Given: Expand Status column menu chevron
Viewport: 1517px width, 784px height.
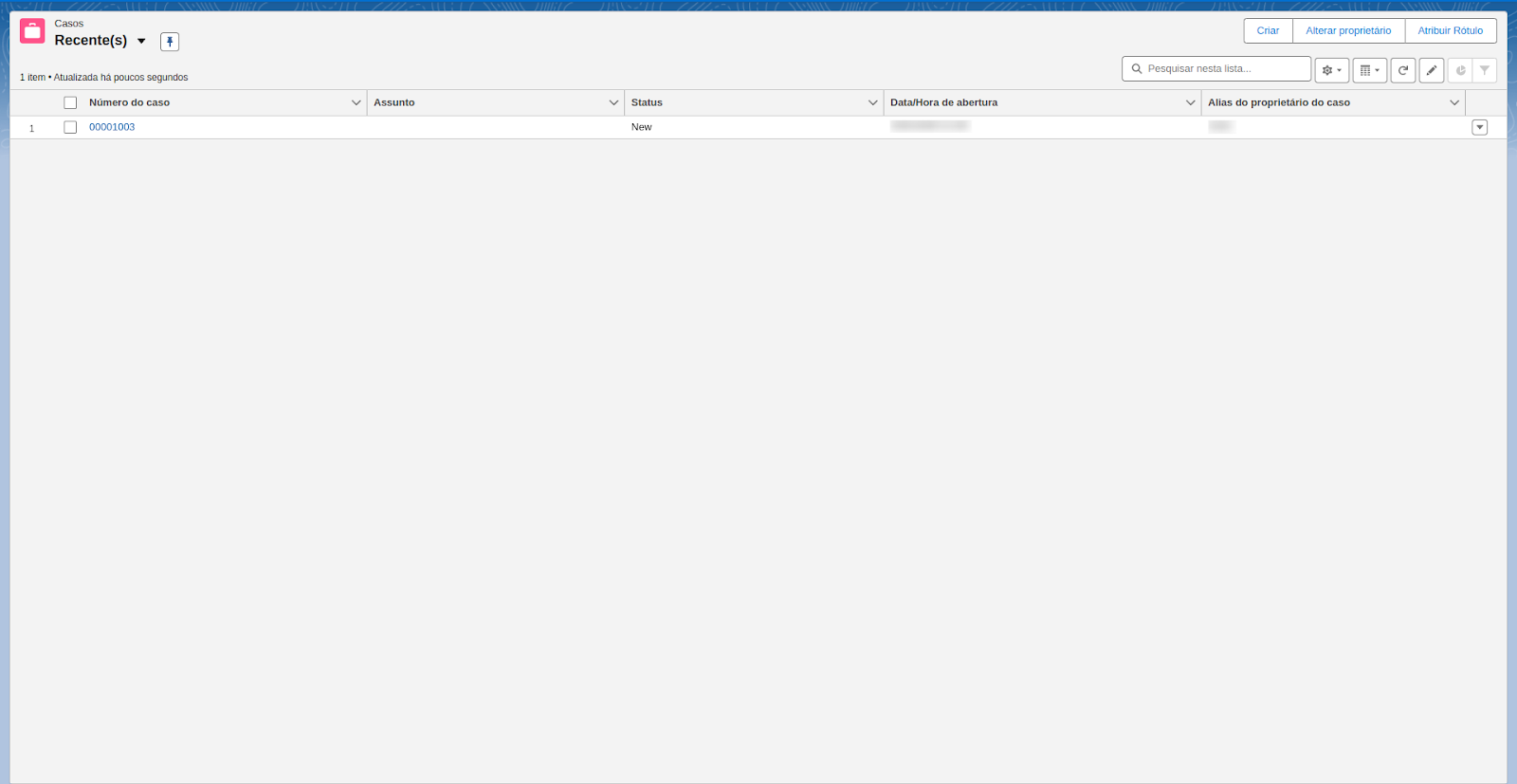Looking at the screenshot, I should pos(873,102).
